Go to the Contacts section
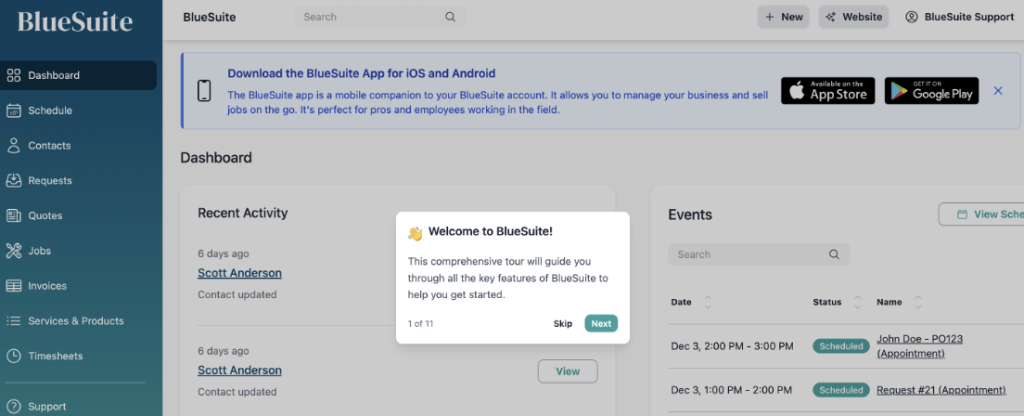 tap(78, 146)
